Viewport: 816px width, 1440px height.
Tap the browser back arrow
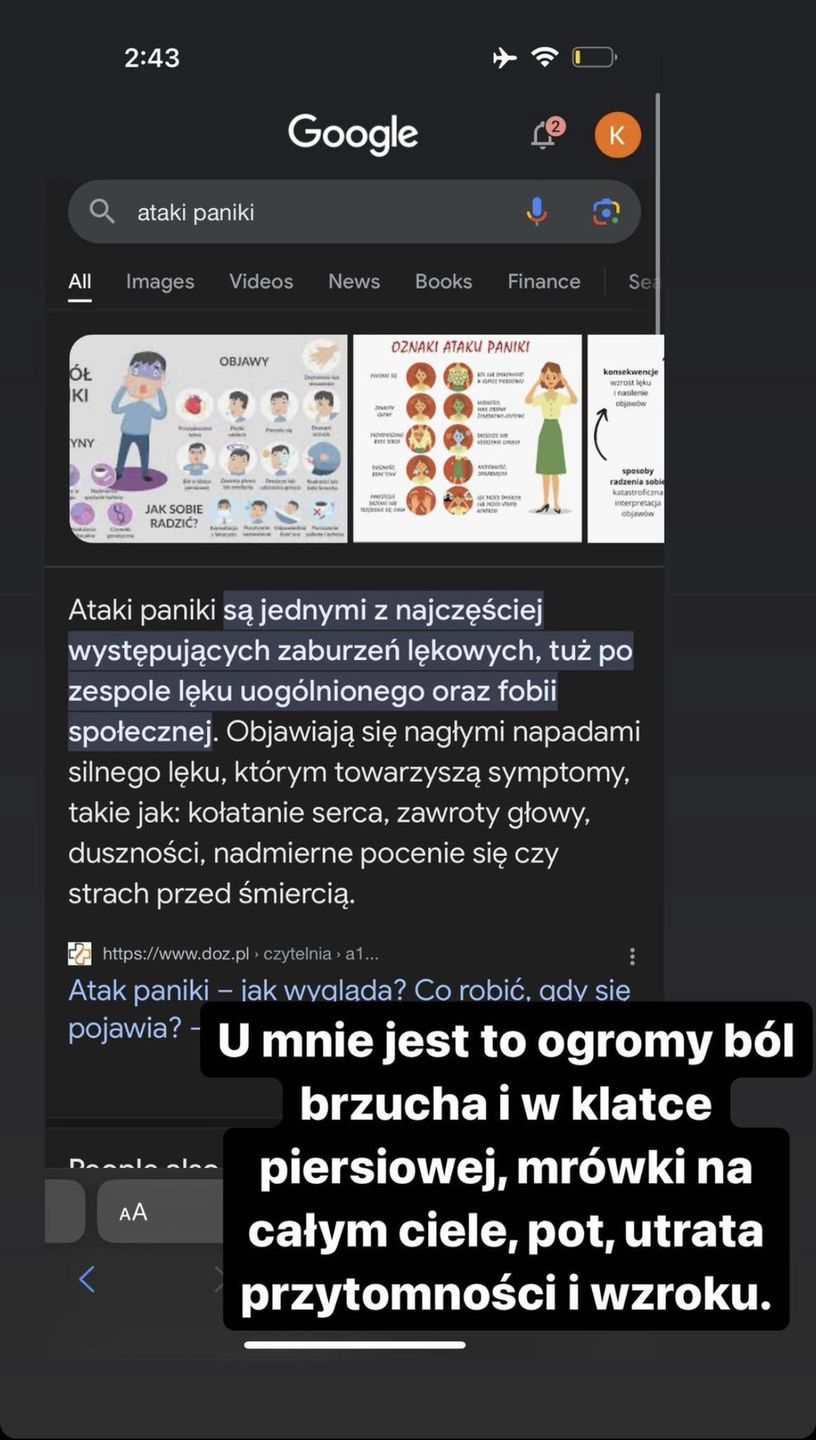pos(87,1278)
